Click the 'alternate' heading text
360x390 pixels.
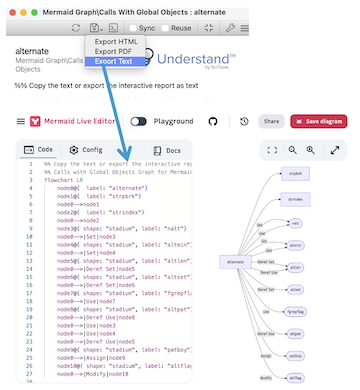point(32,51)
